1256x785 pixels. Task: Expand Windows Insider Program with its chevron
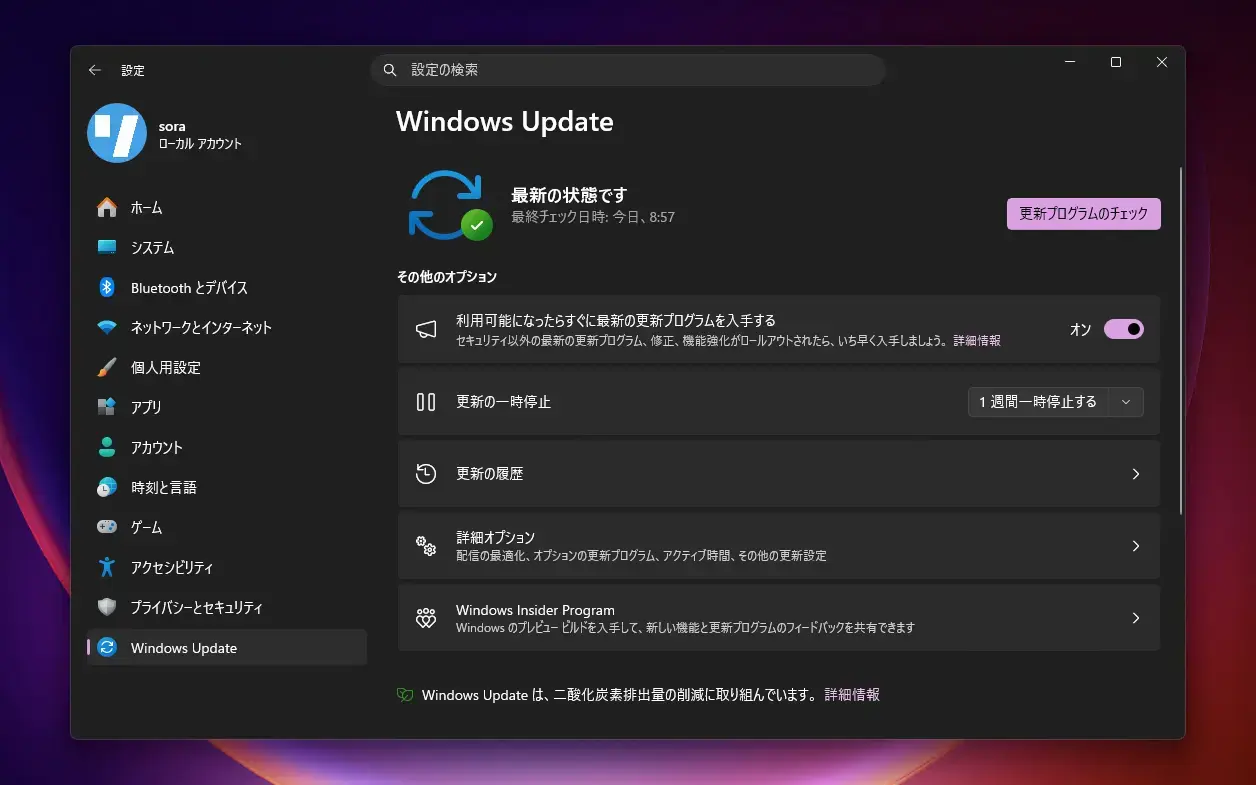(1136, 618)
